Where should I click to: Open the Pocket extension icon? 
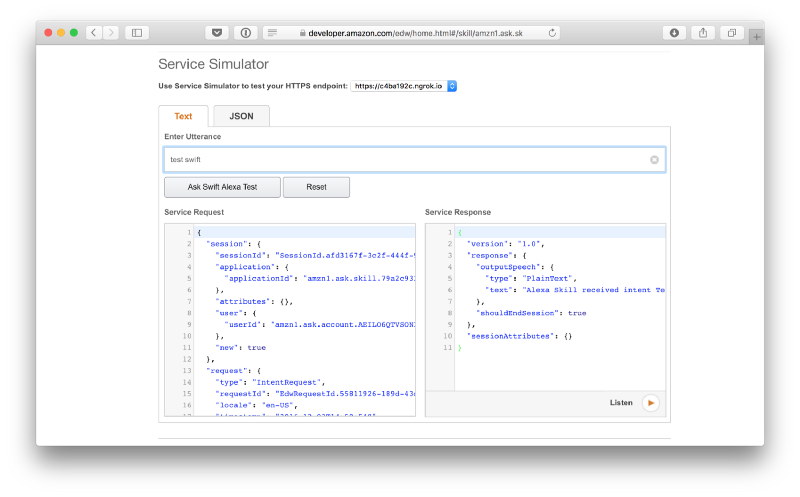point(217,33)
